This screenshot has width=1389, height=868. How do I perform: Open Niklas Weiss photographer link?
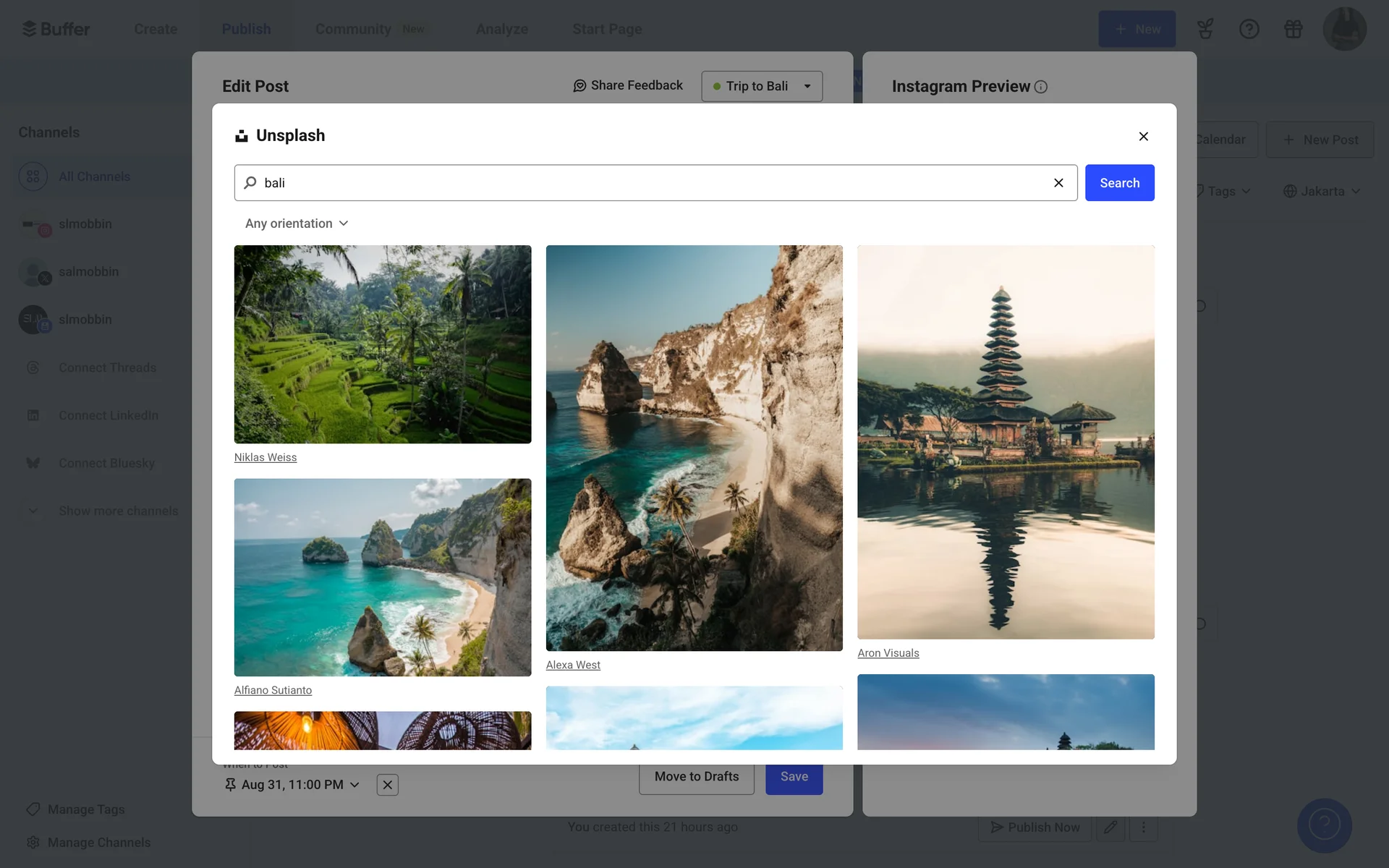tap(266, 457)
